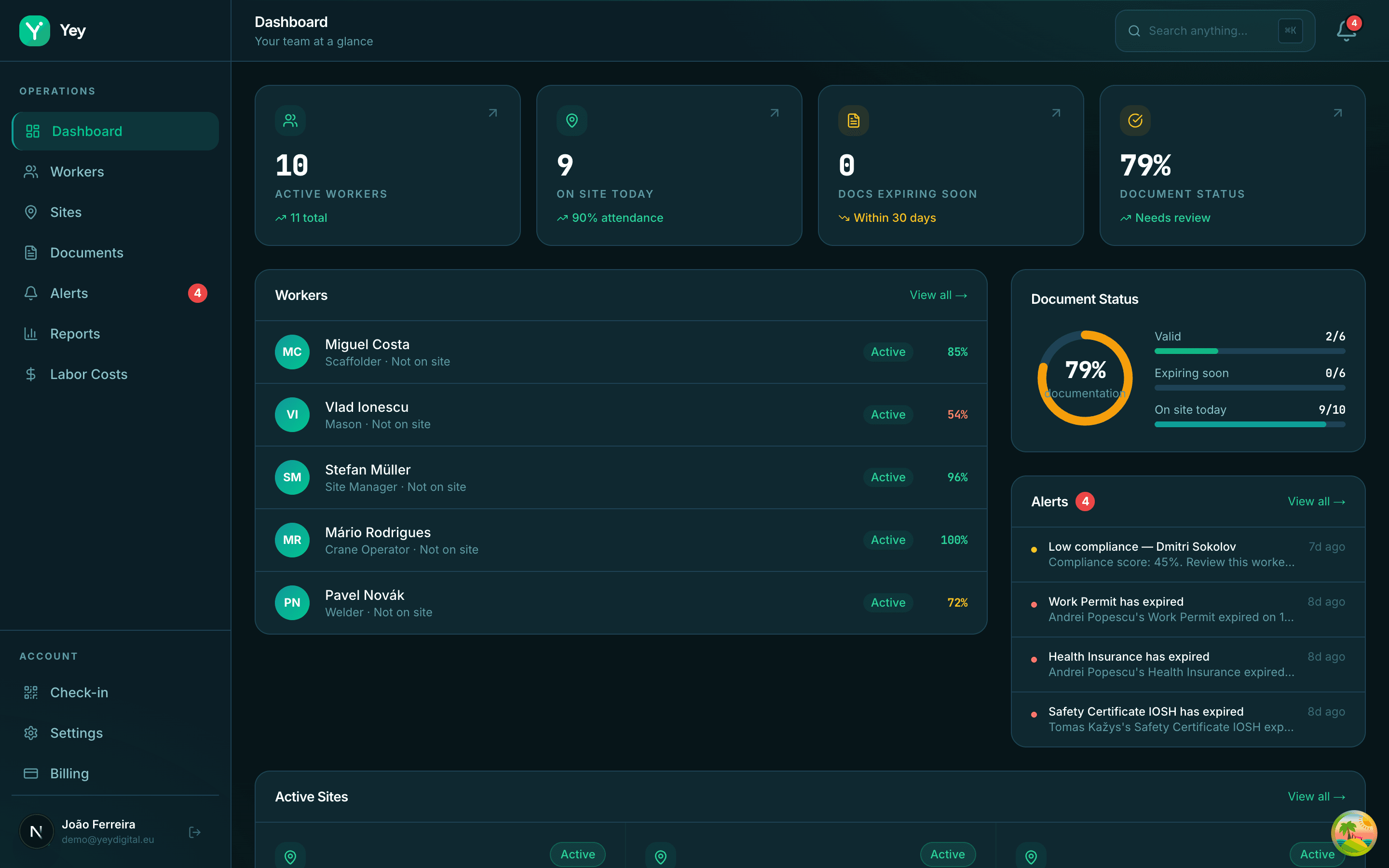The width and height of the screenshot is (1389, 868).
Task: Click second Active badge in Active Sites
Action: pyautogui.click(x=948, y=854)
